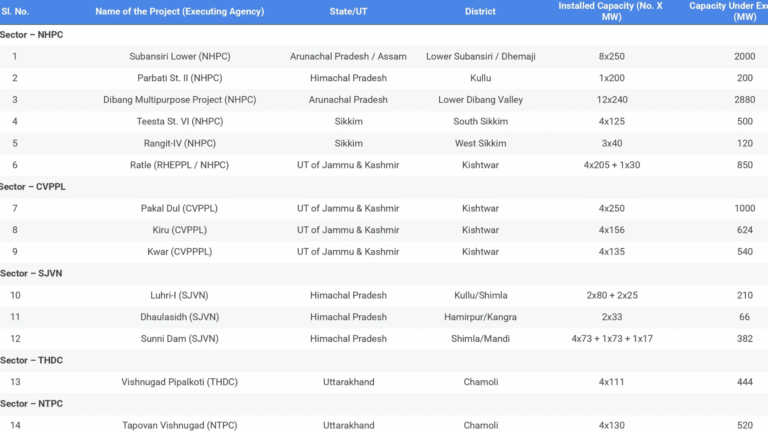Click 'Kwar (CVPPPL)' project name
768x432 pixels.
tap(180, 251)
